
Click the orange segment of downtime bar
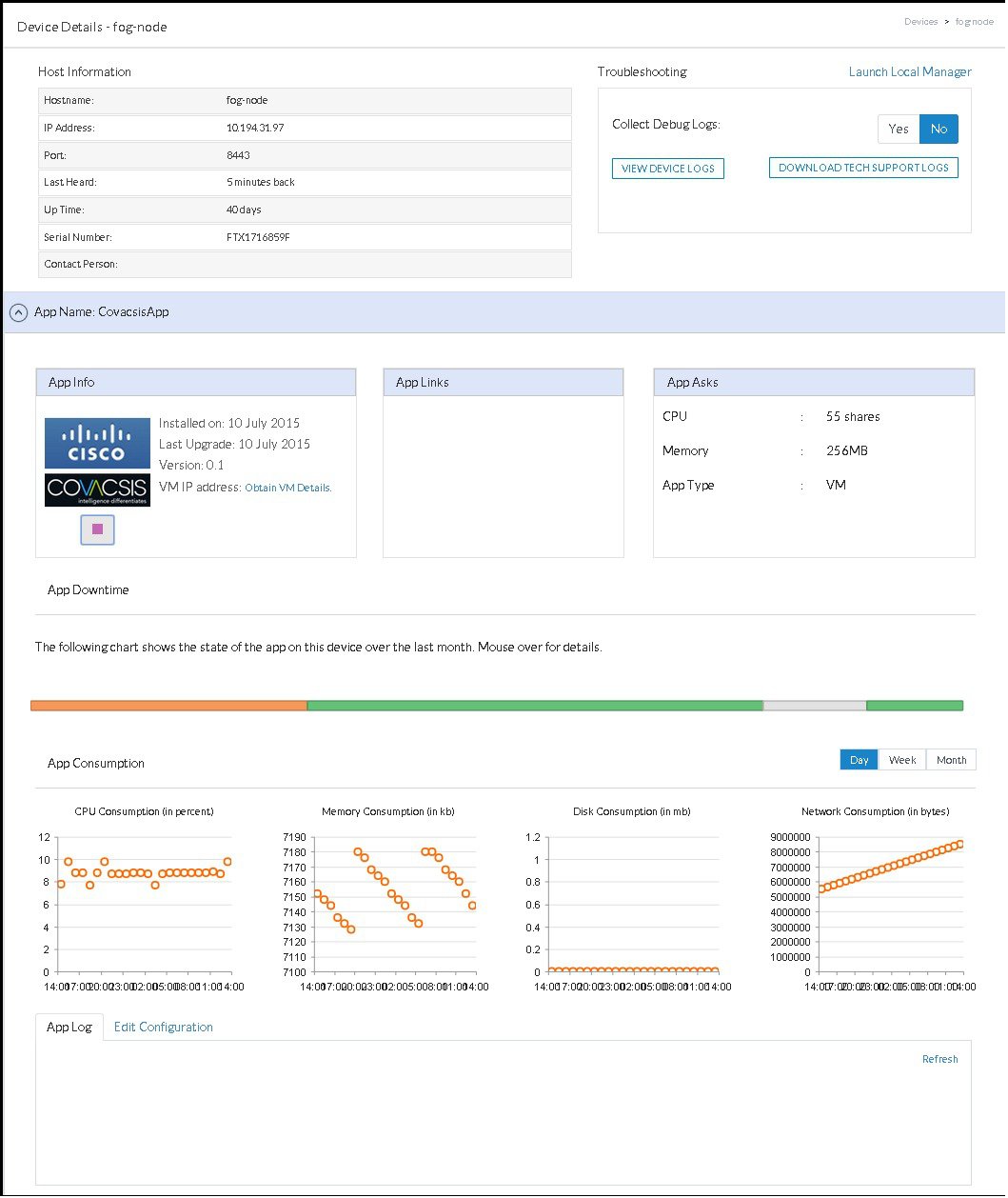pos(168,706)
